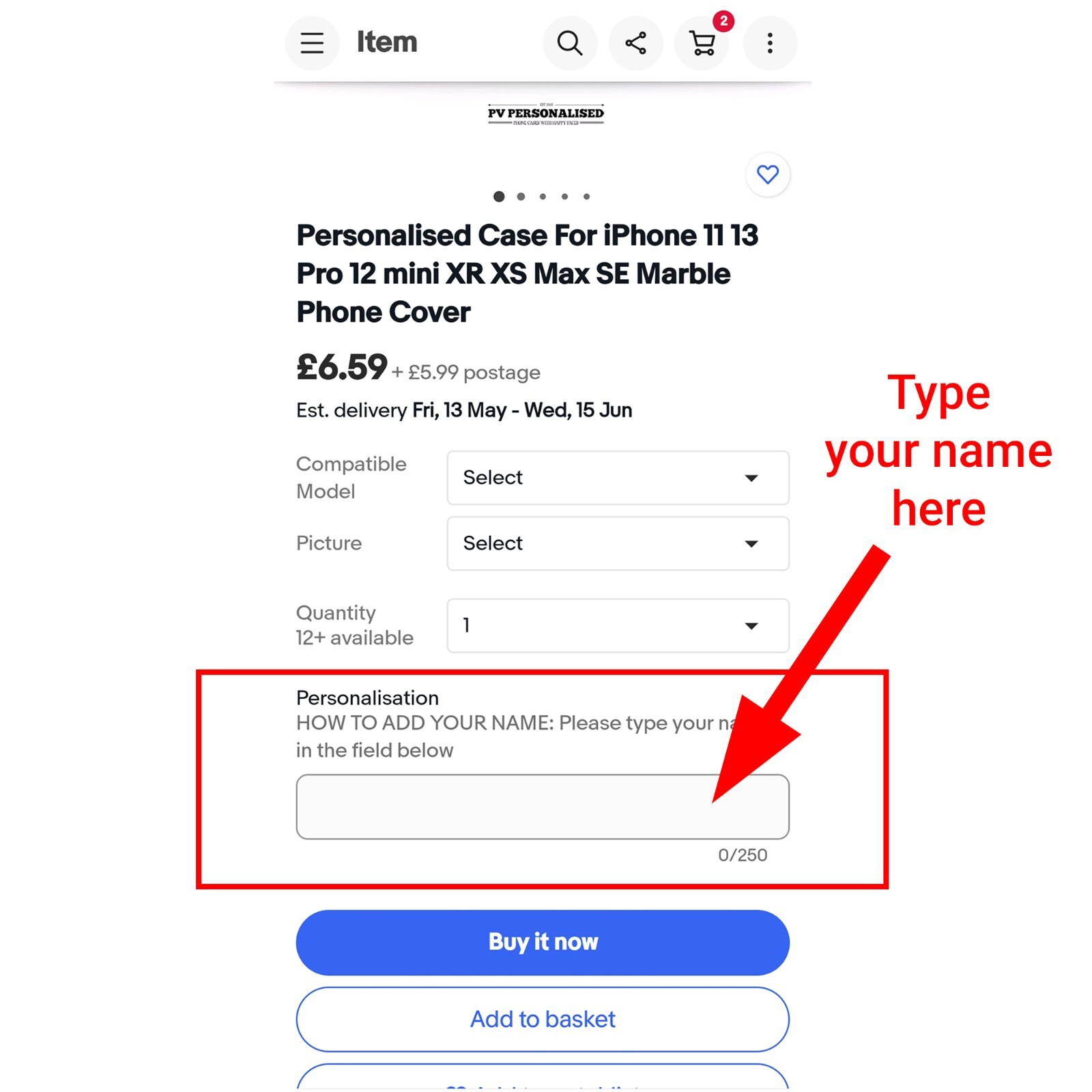This screenshot has height=1092, width=1092.
Task: Select the third image carousel dot
Action: pyautogui.click(x=543, y=197)
